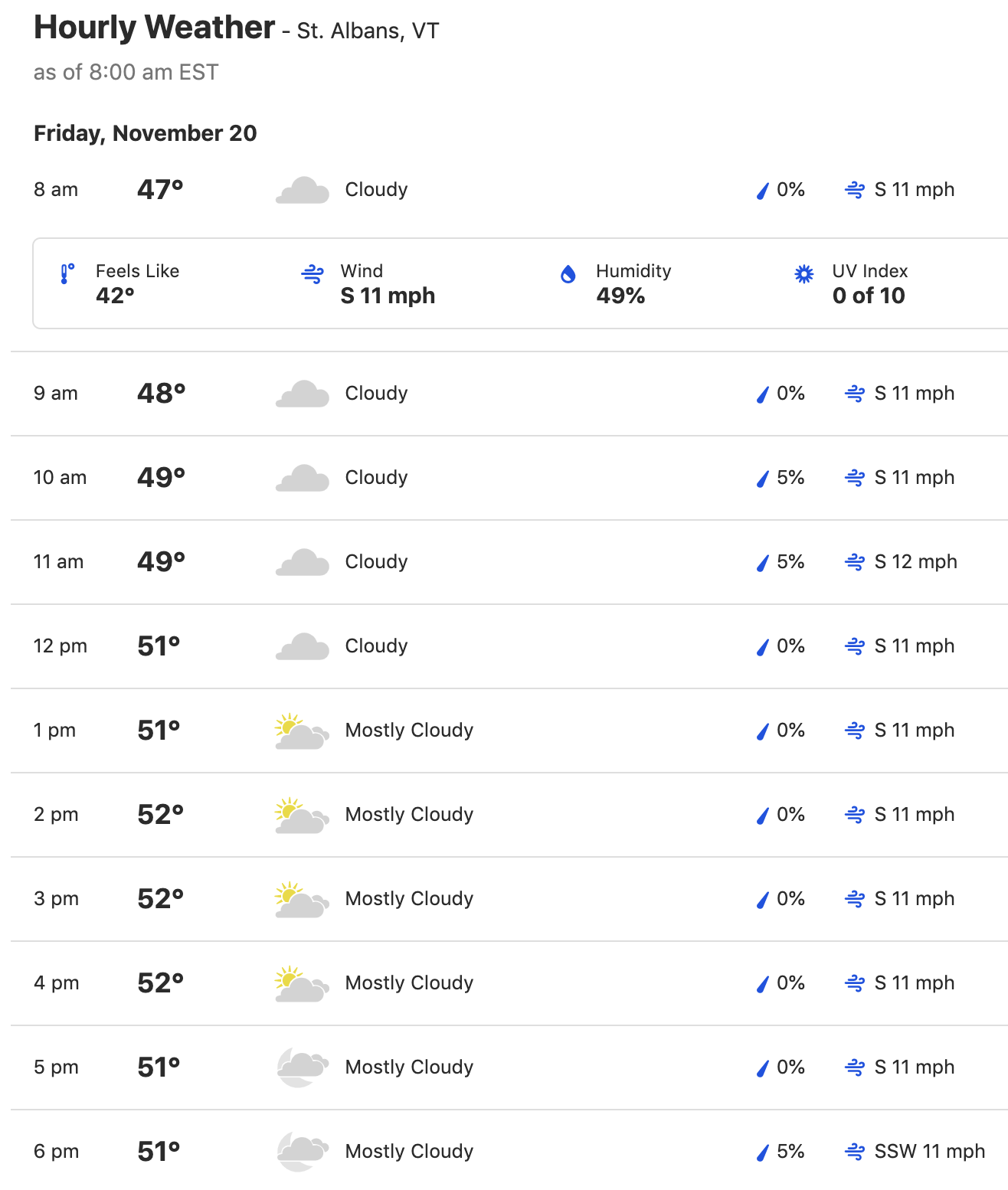Click the 49° temperature at 11 am
The height and width of the screenshot is (1190, 1008).
click(x=162, y=562)
